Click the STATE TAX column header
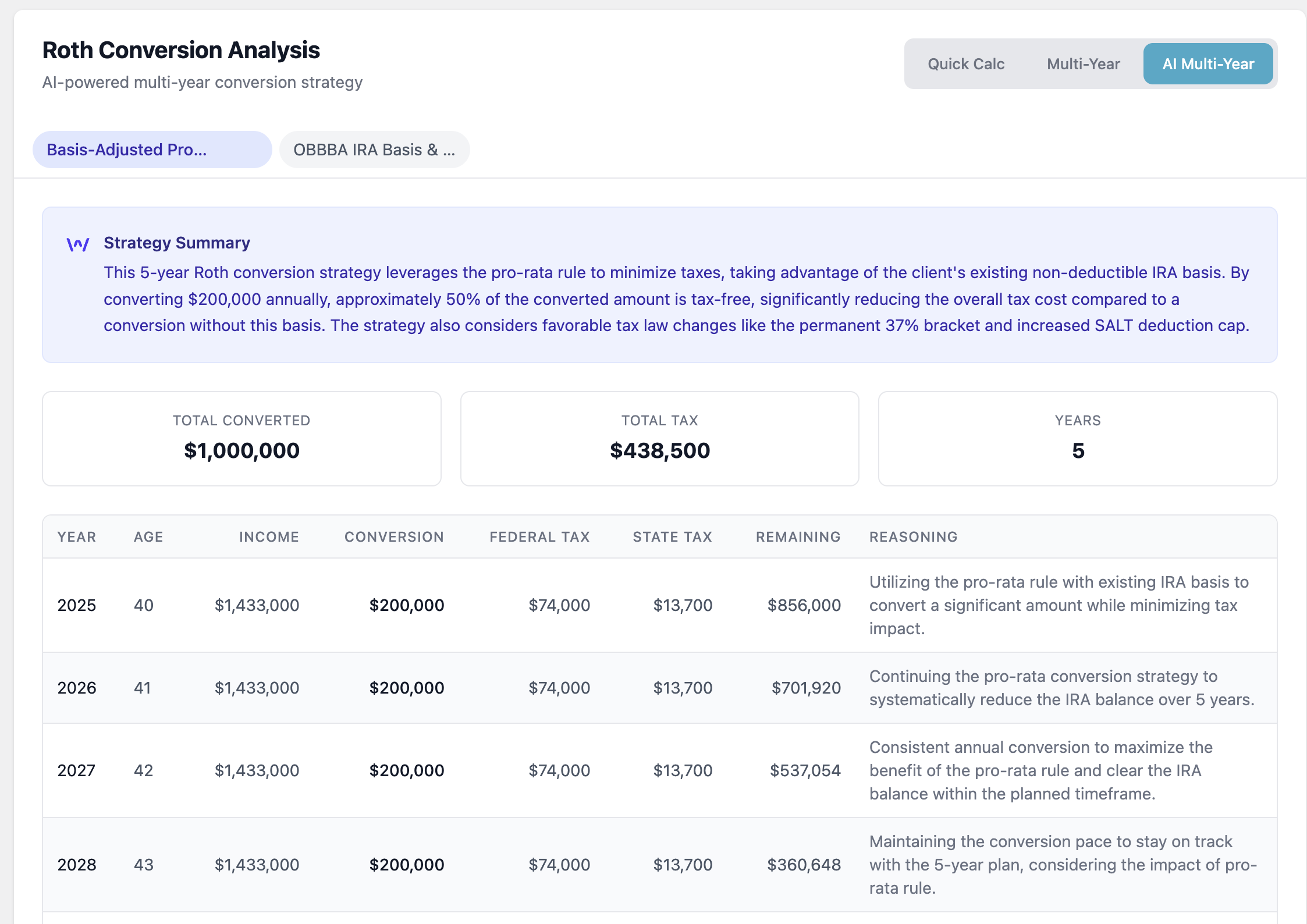Image resolution: width=1307 pixels, height=924 pixels. coord(672,536)
